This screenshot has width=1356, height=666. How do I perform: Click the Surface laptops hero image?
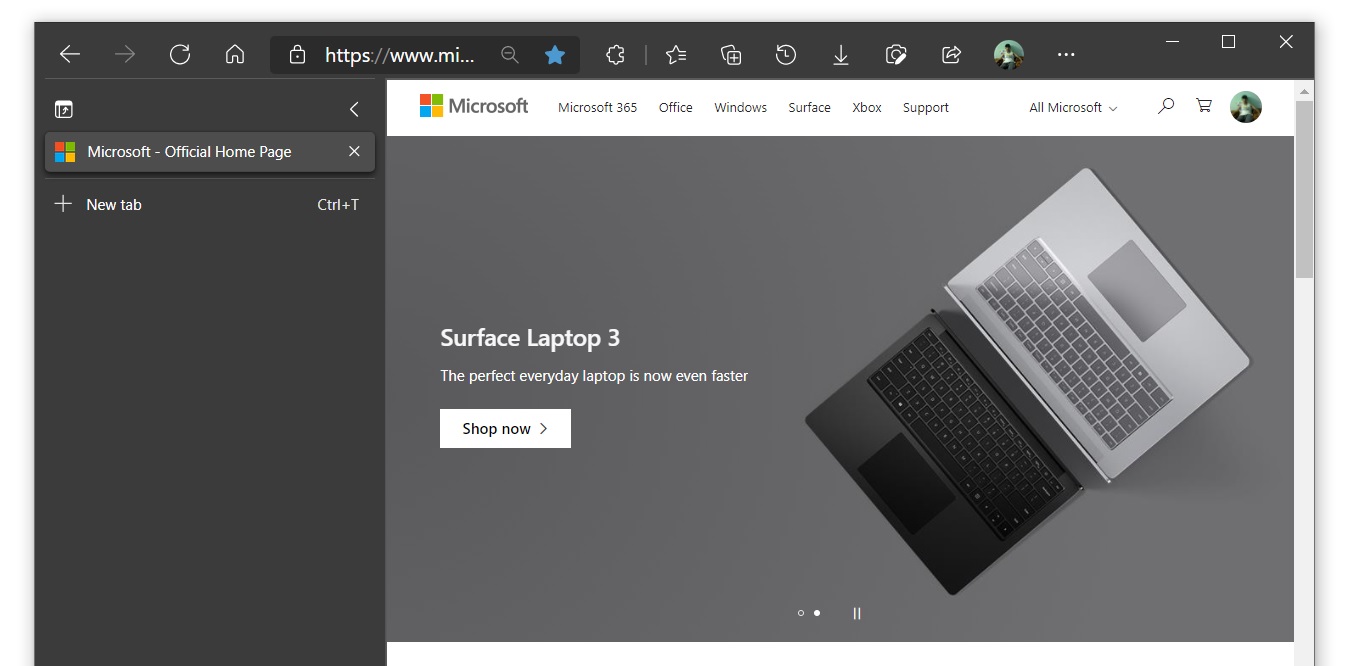(1027, 380)
